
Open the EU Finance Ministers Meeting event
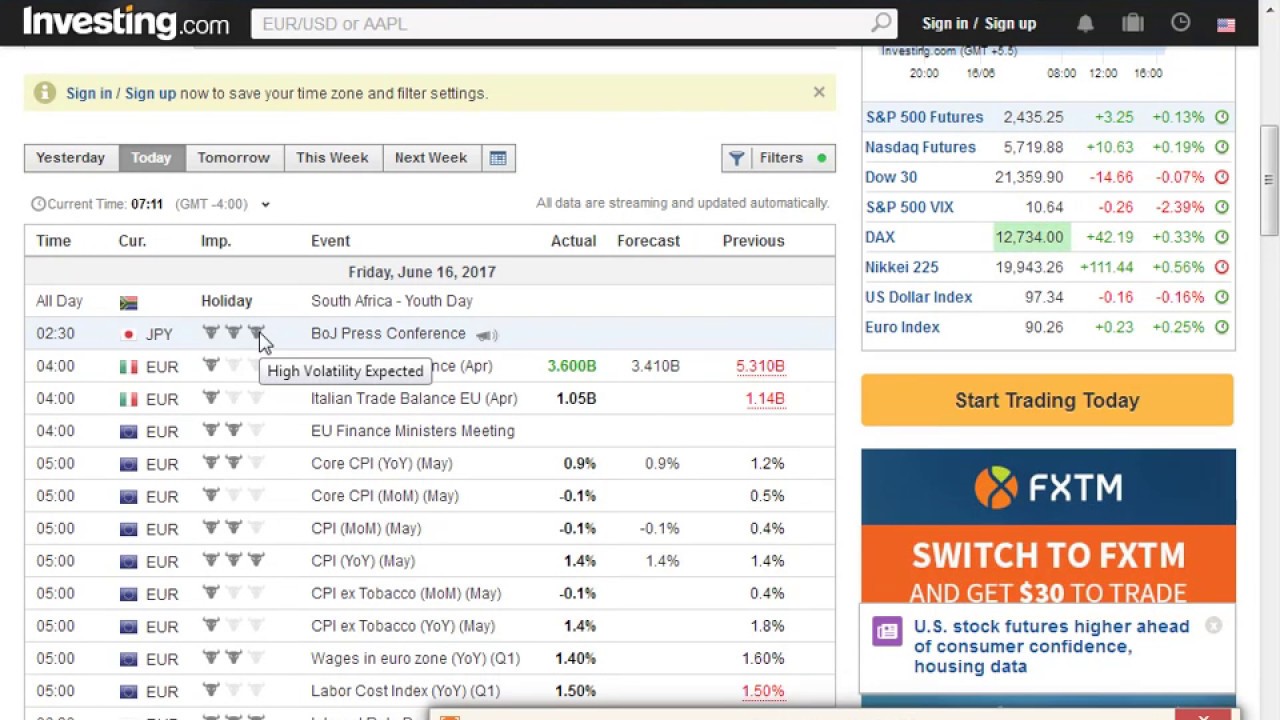[x=413, y=431]
